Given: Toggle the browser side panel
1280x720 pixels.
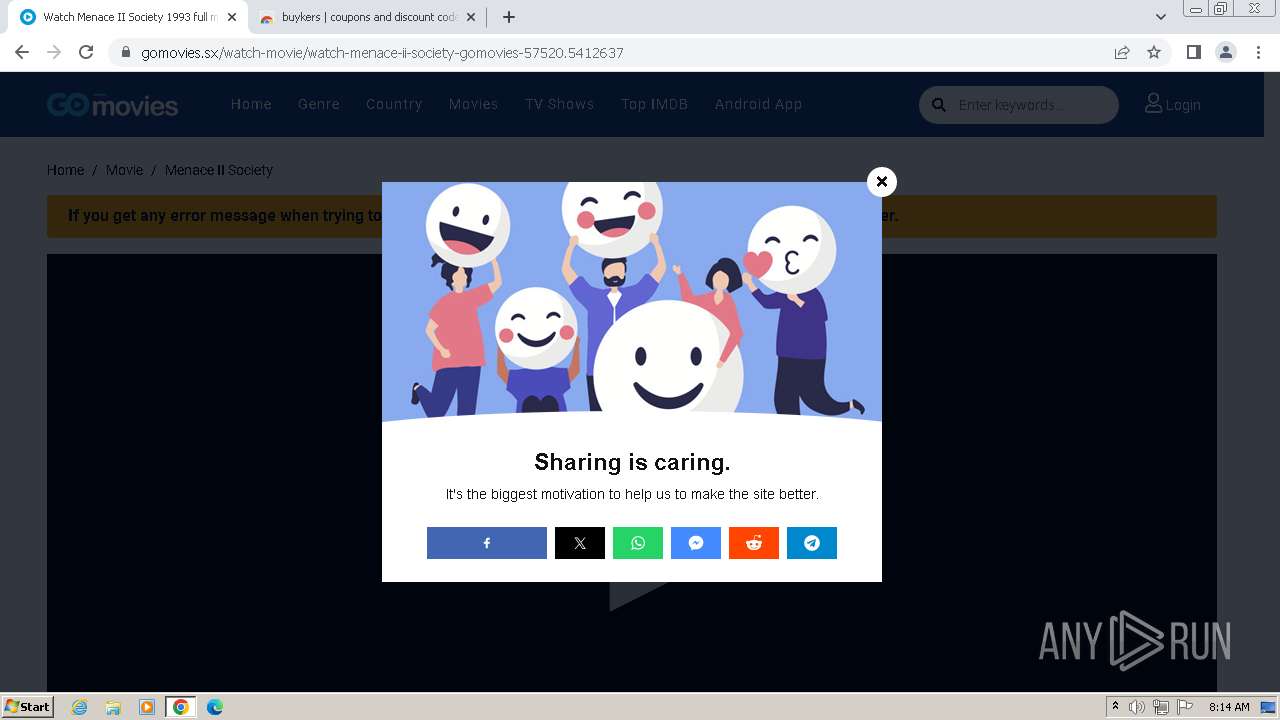Looking at the screenshot, I should coord(1193,52).
